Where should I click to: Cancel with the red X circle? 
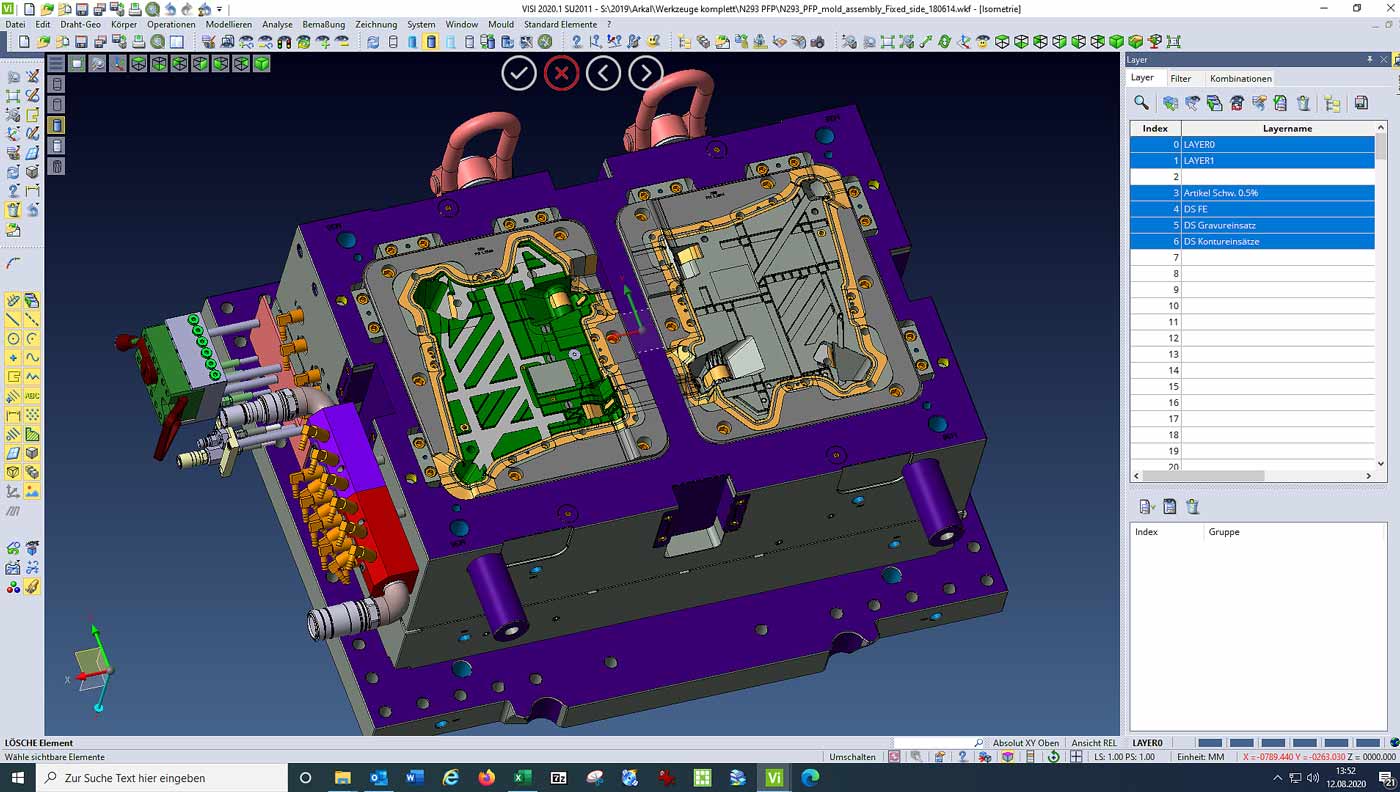pos(562,73)
